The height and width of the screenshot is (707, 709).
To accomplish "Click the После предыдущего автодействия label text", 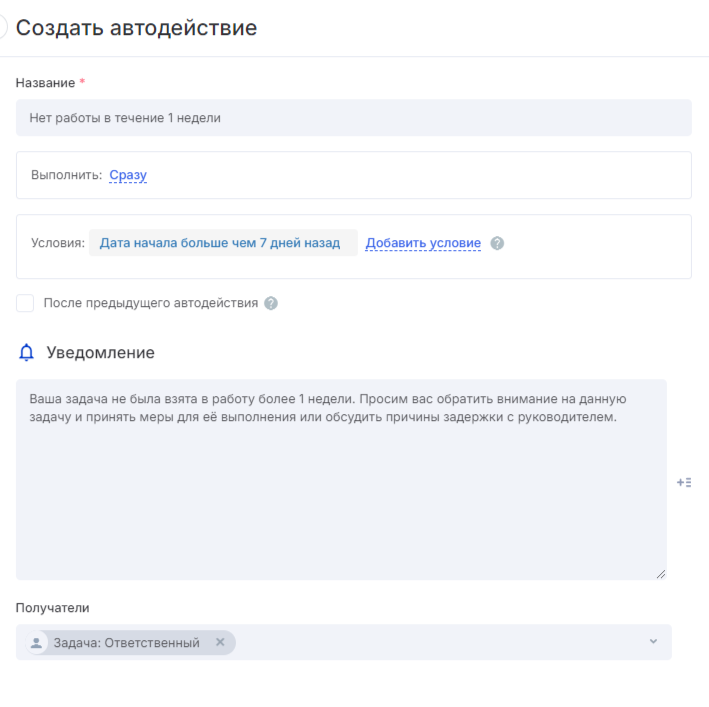I will click(x=151, y=303).
